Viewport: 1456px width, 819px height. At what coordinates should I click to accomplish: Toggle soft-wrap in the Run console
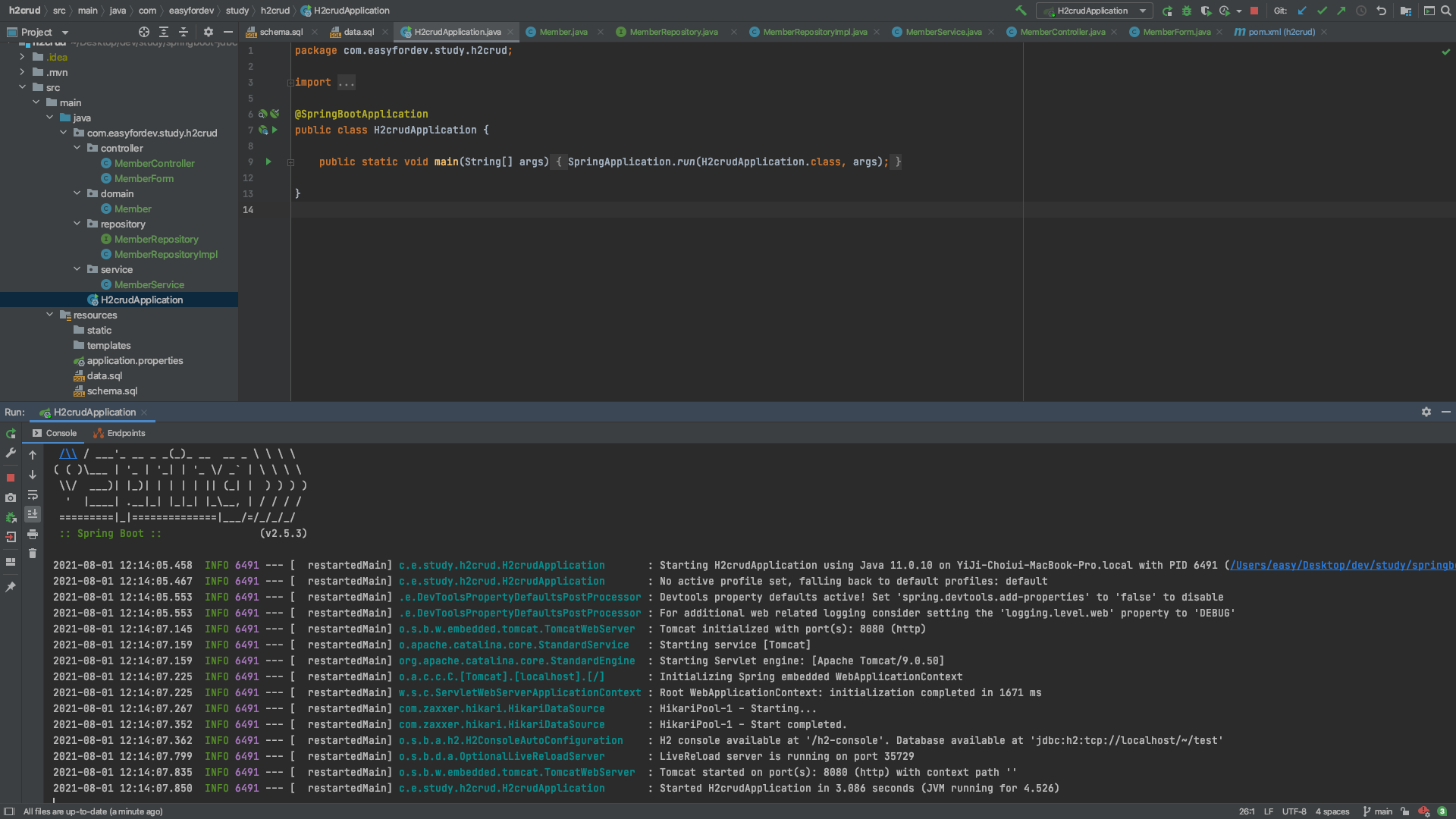click(x=33, y=495)
